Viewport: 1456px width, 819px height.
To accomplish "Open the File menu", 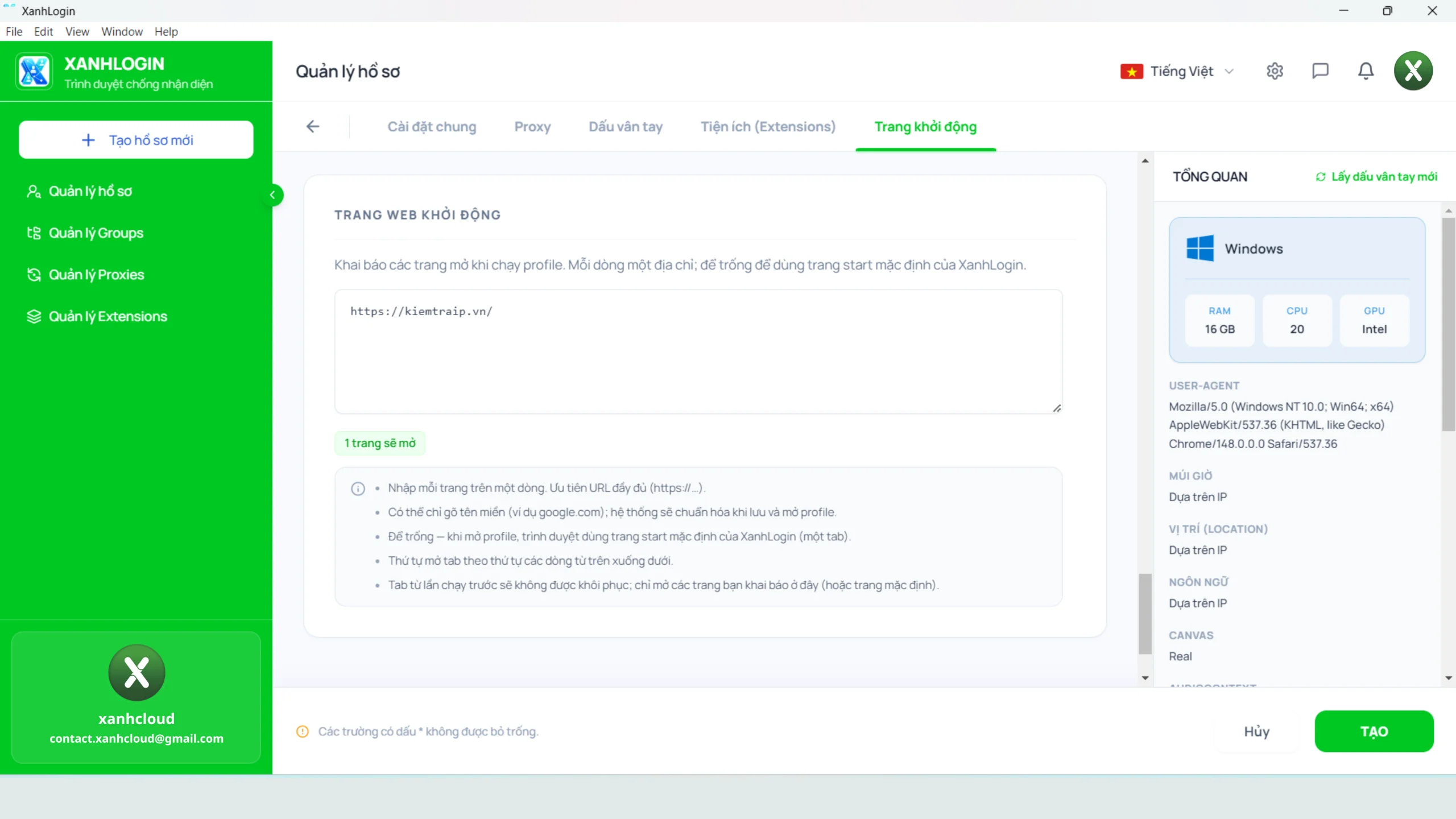I will click(x=14, y=32).
